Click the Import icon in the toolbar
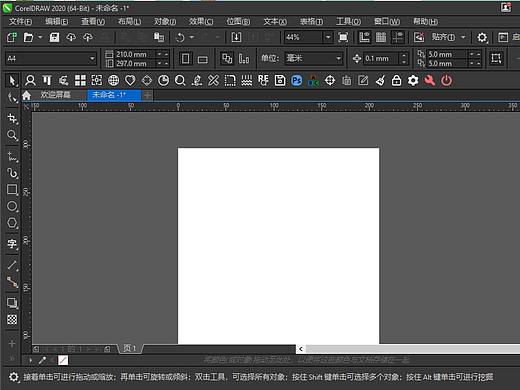Screen dimensions: 520x390 [x=236, y=37]
